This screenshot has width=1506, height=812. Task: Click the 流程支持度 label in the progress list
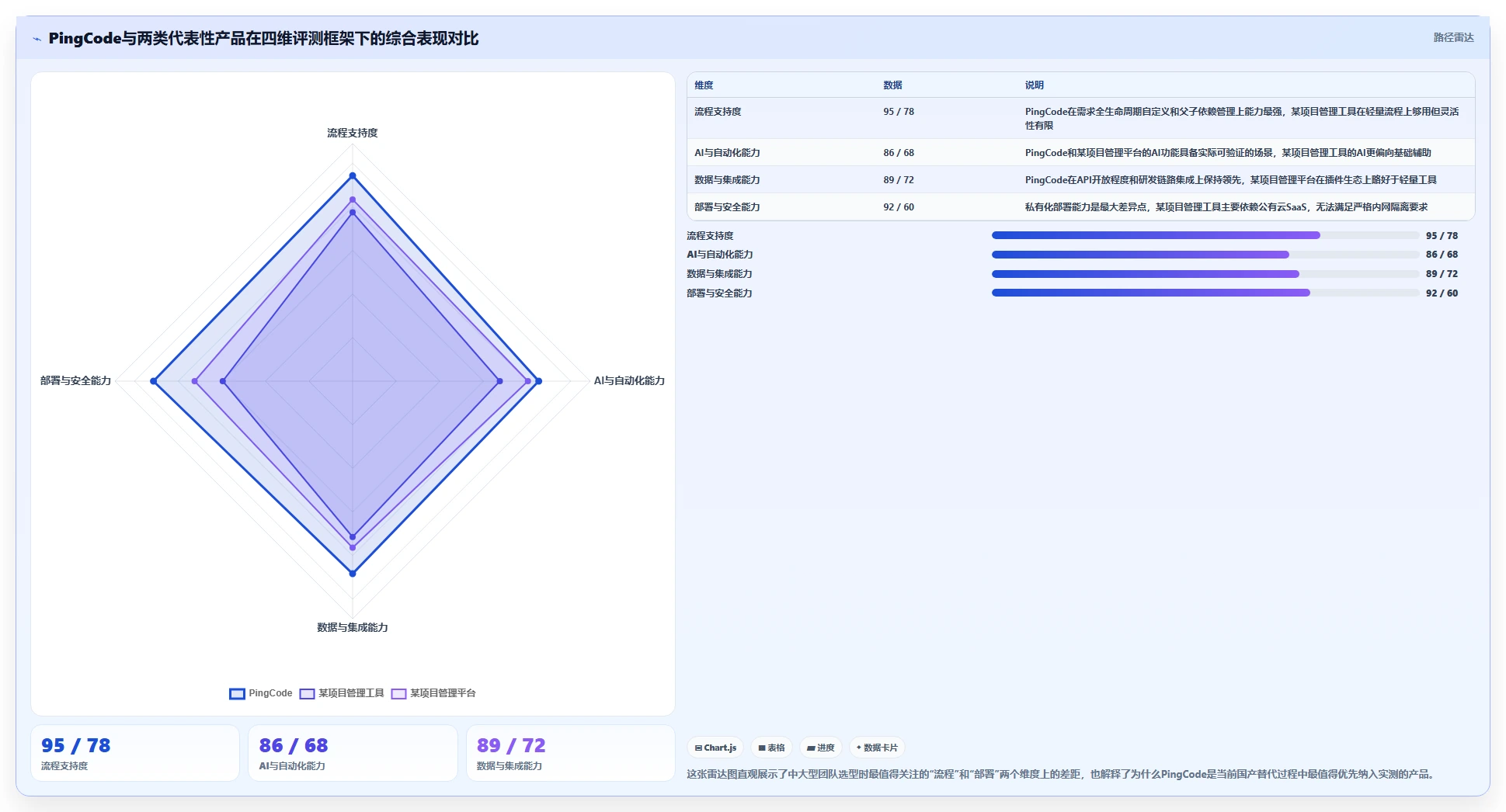click(710, 236)
